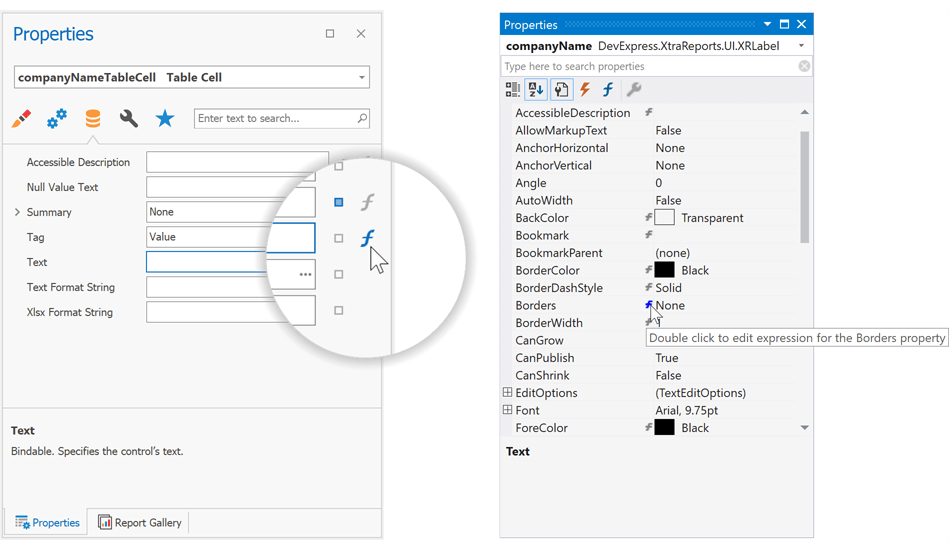Image resolution: width=949 pixels, height=550 pixels.
Task: Click the BackColor Transparent color swatch
Action: click(x=664, y=218)
